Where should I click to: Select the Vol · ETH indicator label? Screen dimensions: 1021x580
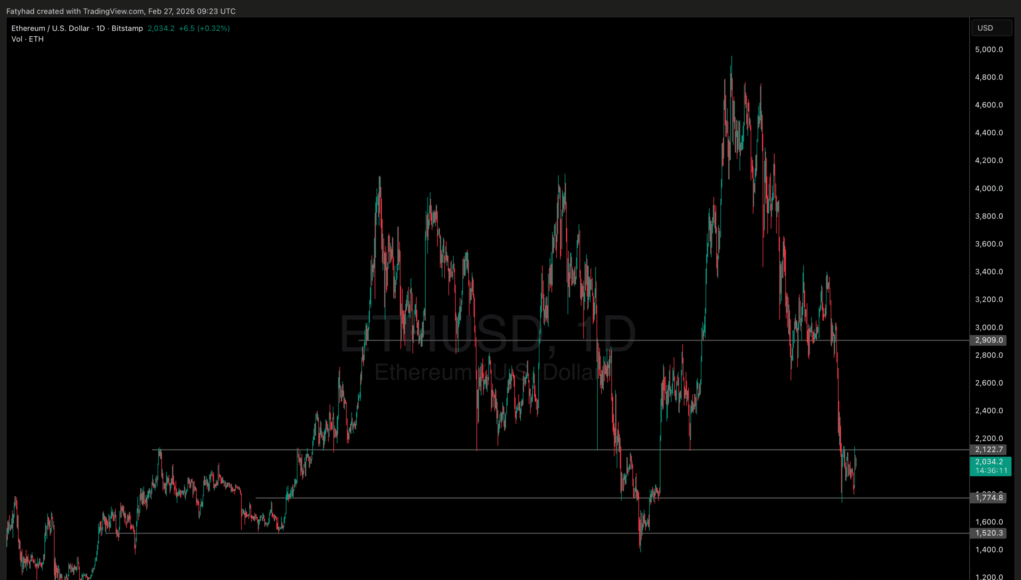(27, 38)
